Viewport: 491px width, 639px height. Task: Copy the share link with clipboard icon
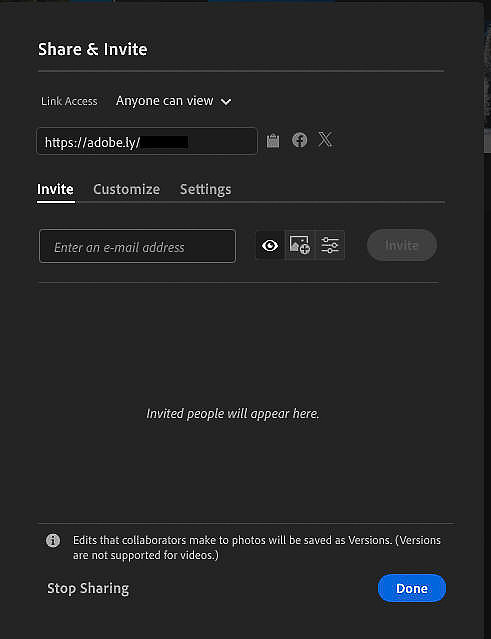273,141
